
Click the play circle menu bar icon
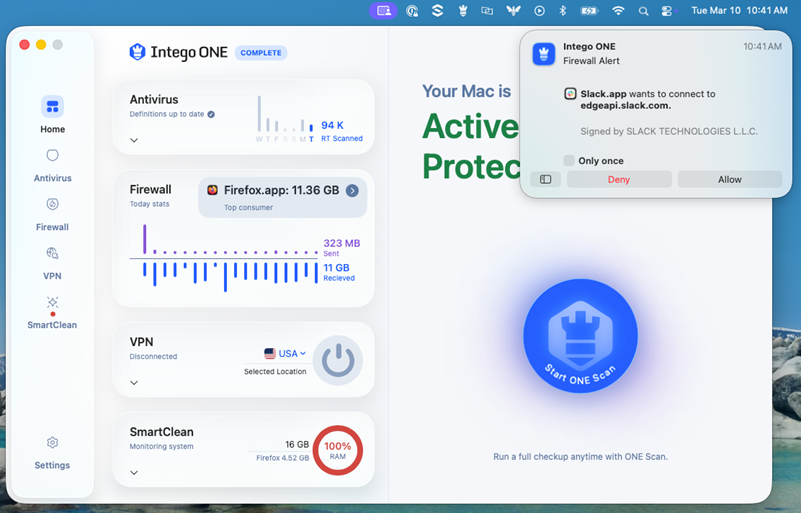539,10
